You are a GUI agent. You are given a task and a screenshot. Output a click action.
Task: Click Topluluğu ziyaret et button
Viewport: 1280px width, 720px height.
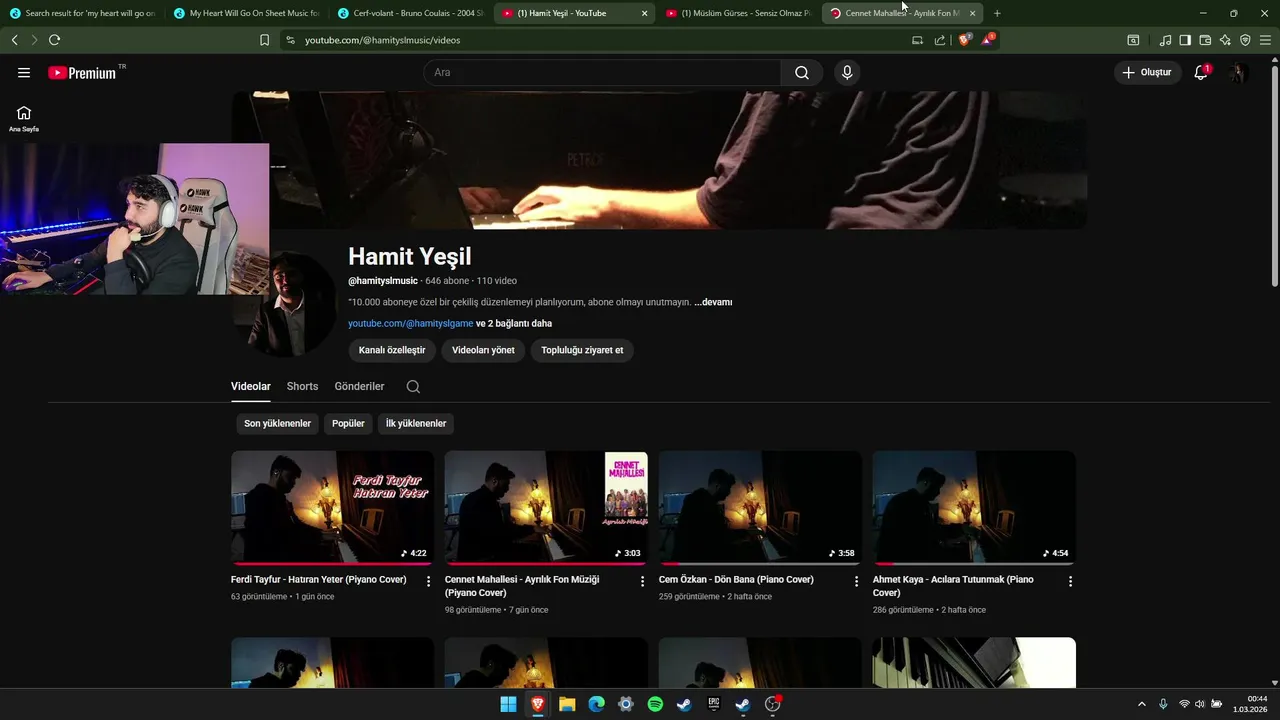coord(582,350)
